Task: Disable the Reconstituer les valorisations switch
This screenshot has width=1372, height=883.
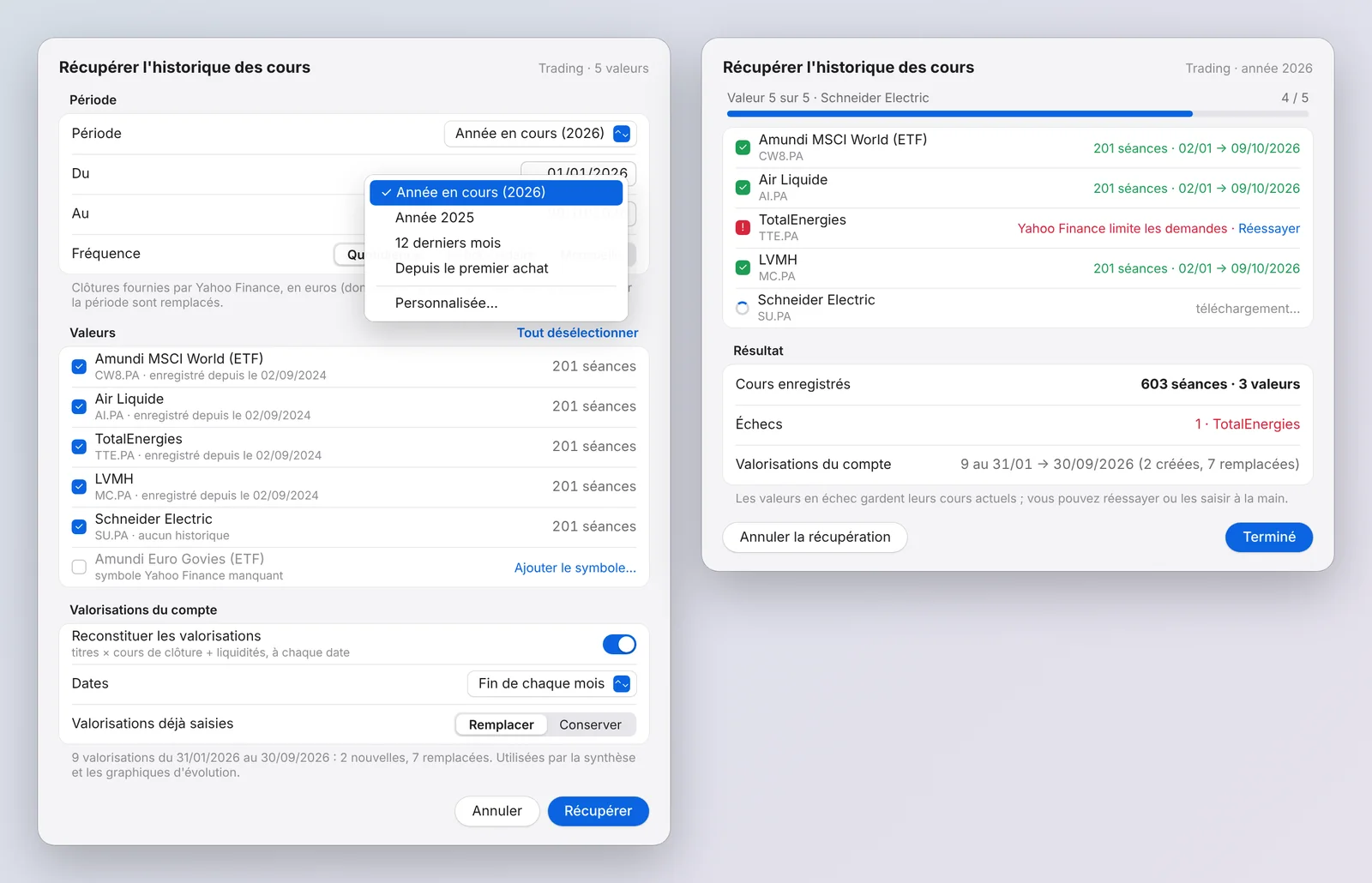Action: (619, 644)
